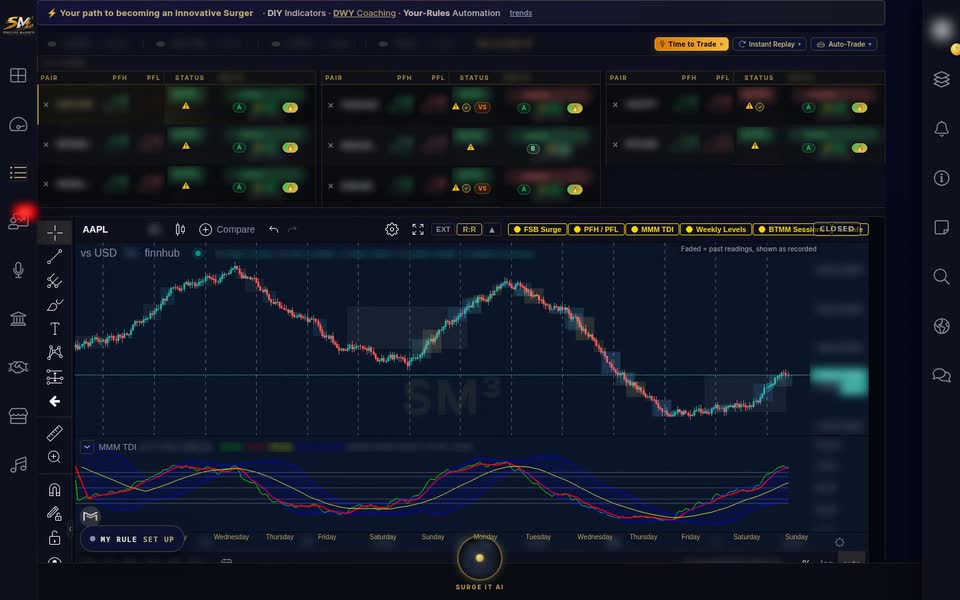The width and height of the screenshot is (960, 600).
Task: Open the Auto-Trade dropdown
Action: 844,44
